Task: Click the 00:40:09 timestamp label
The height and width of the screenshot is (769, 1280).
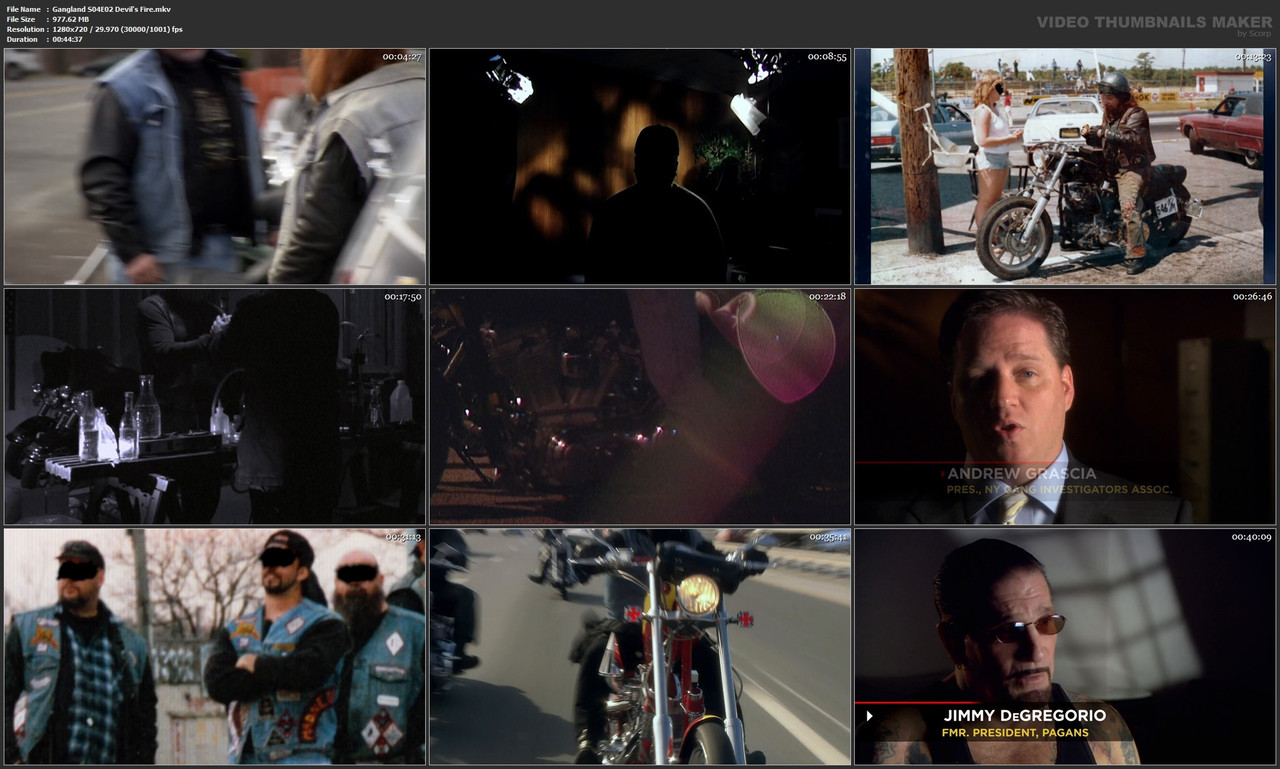Action: 1252,537
